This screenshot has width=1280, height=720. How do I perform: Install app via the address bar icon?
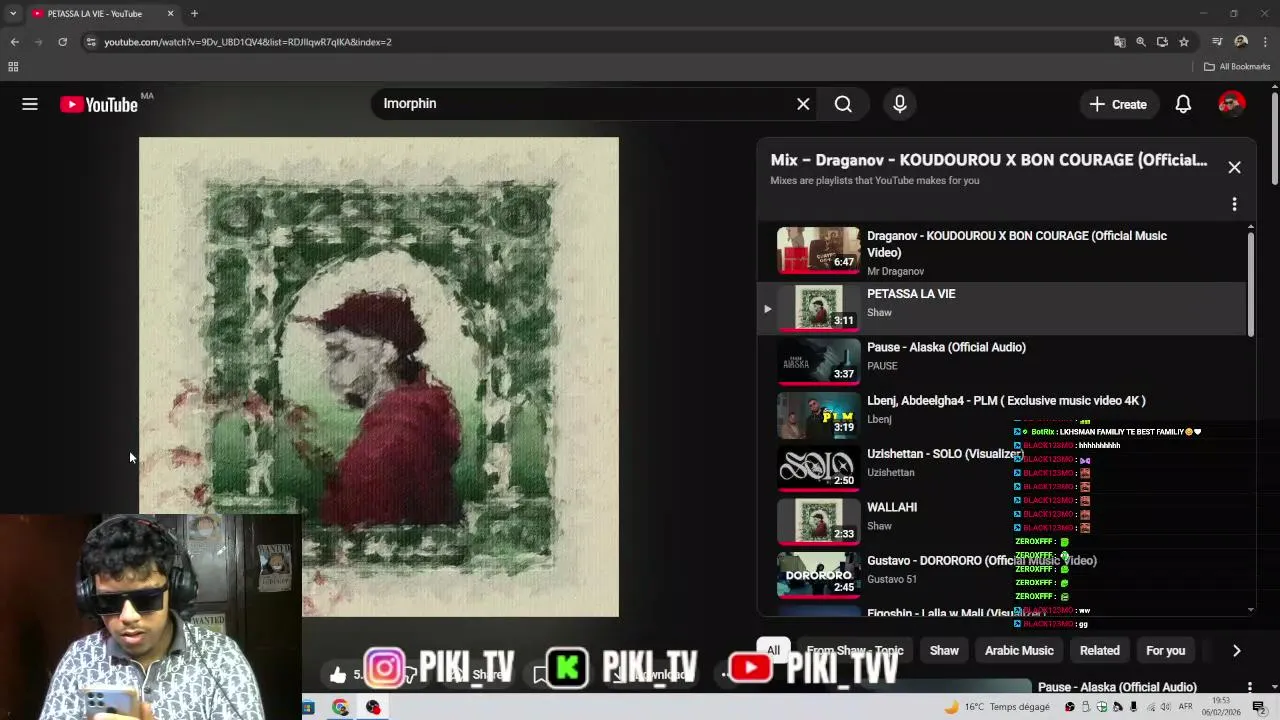[x=1162, y=42]
